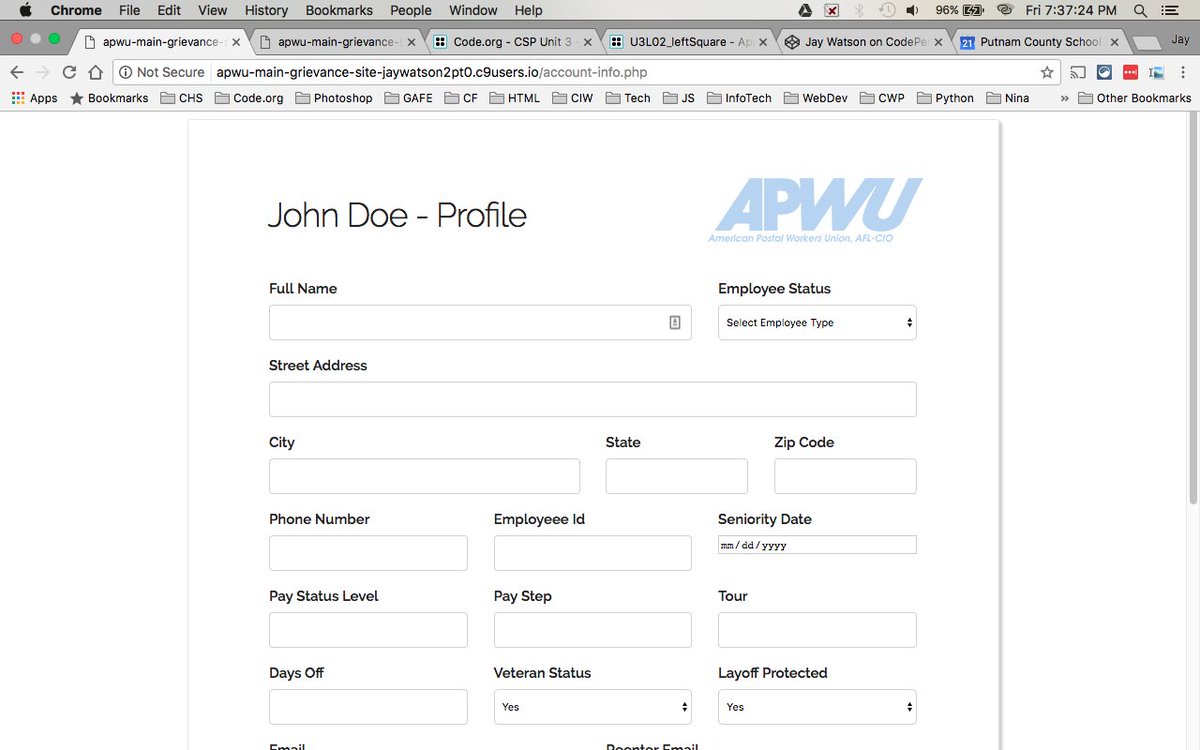Click the Zip Code input field
The height and width of the screenshot is (750, 1200).
coord(845,476)
